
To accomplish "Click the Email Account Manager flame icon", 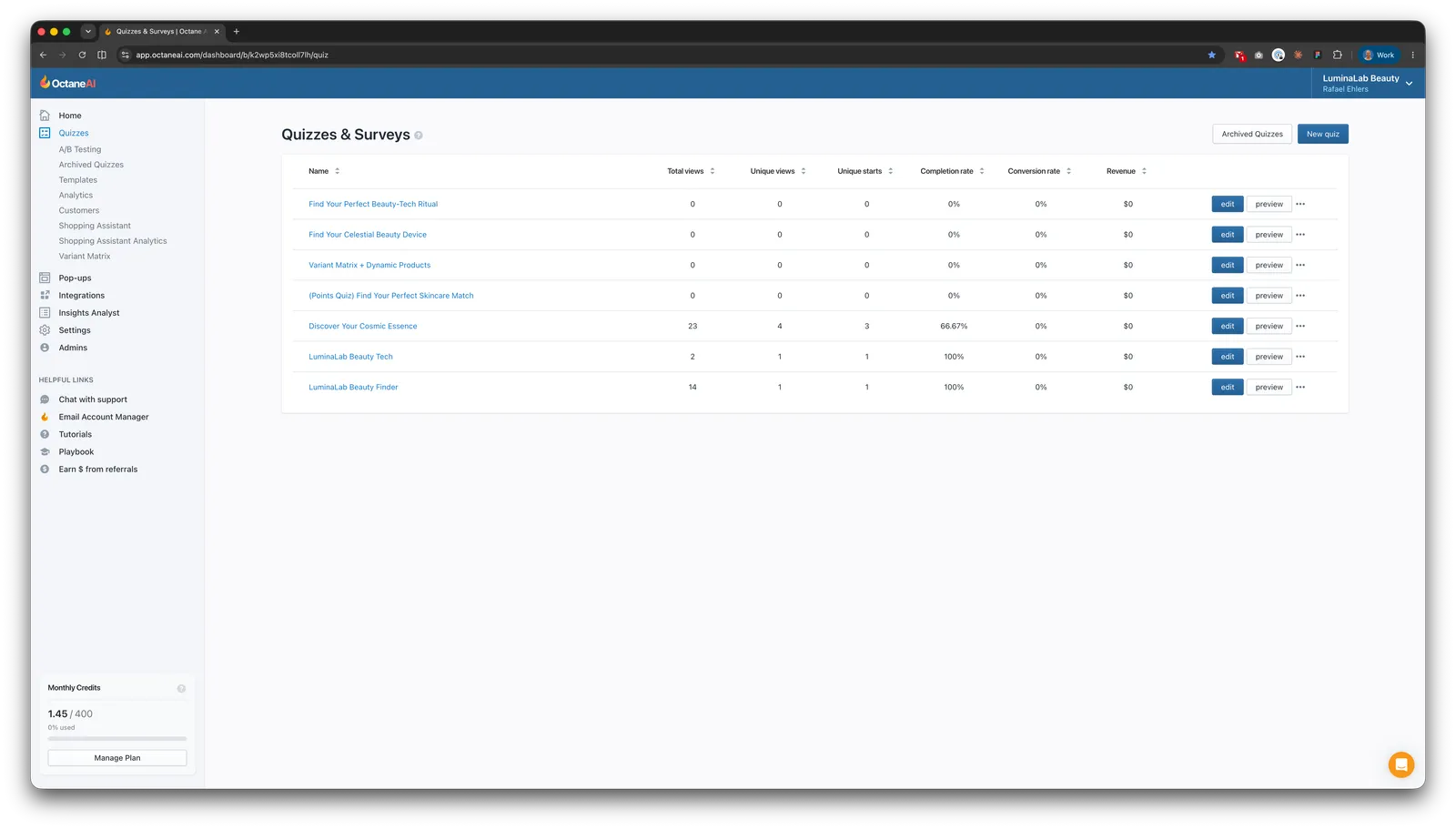I will 45,417.
